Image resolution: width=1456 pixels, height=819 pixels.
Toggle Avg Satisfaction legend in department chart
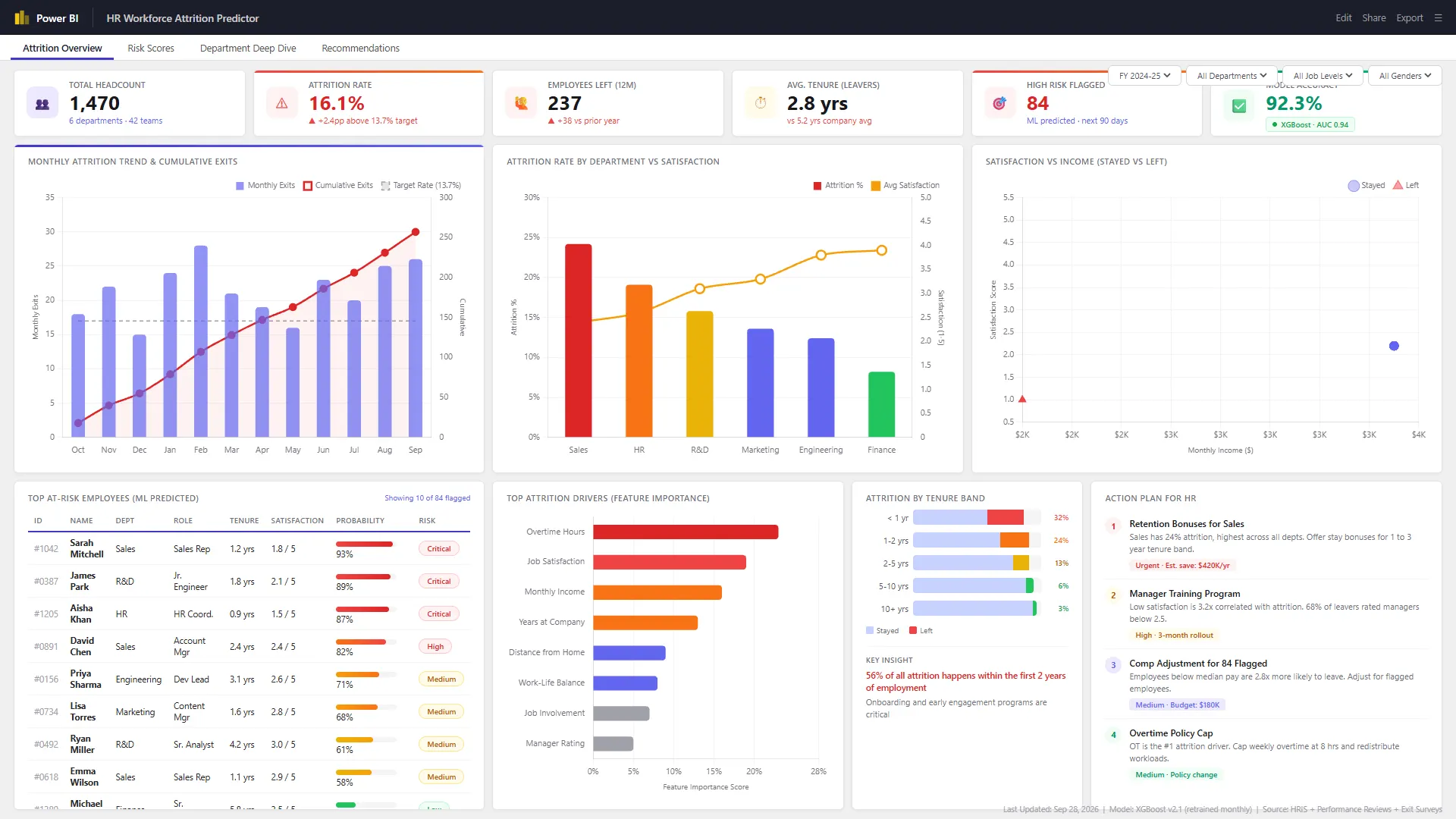[x=905, y=185]
